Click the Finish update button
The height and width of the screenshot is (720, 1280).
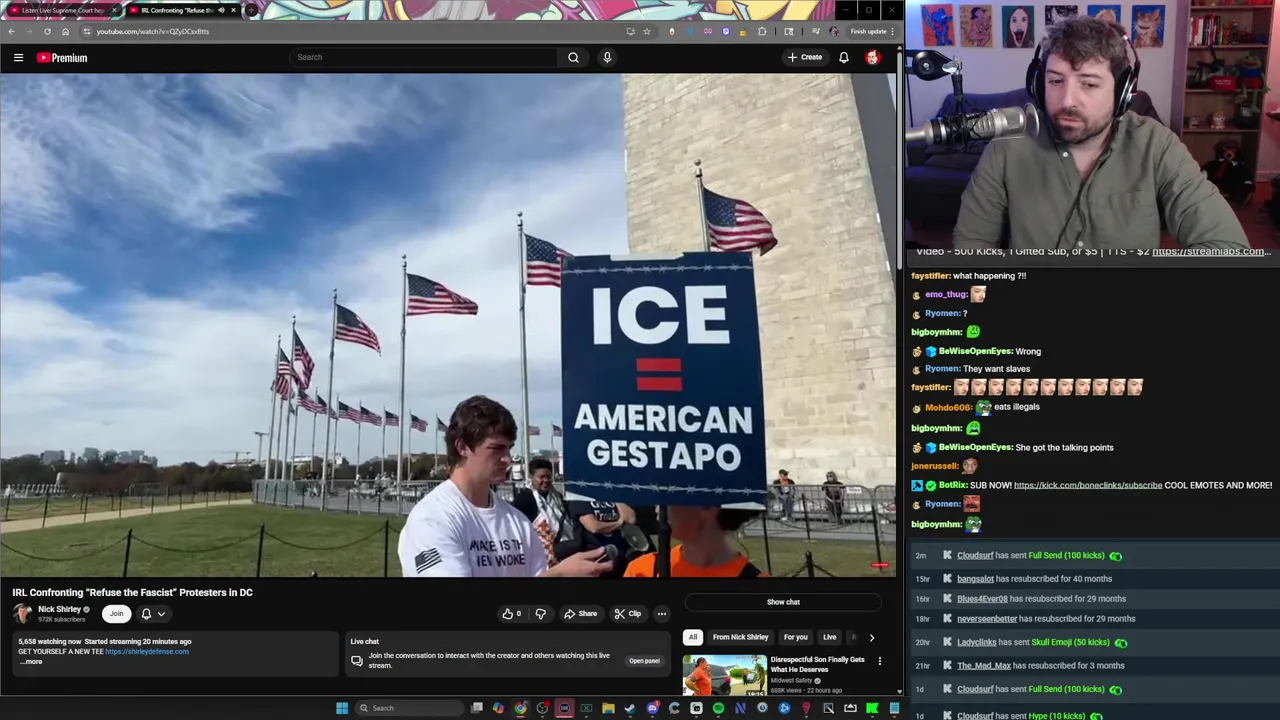click(x=868, y=31)
